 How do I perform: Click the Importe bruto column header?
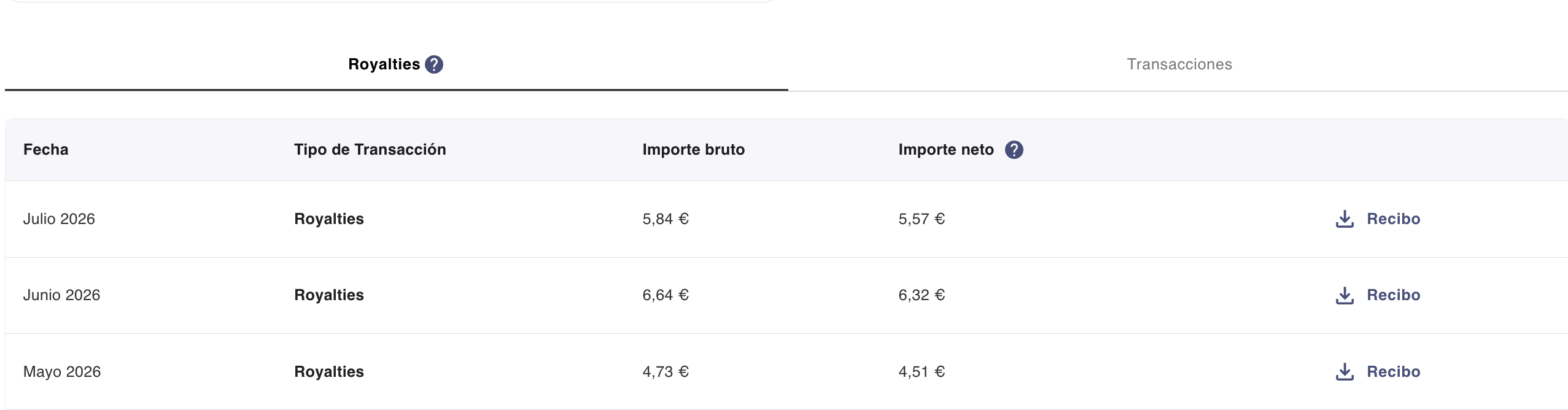pos(694,150)
